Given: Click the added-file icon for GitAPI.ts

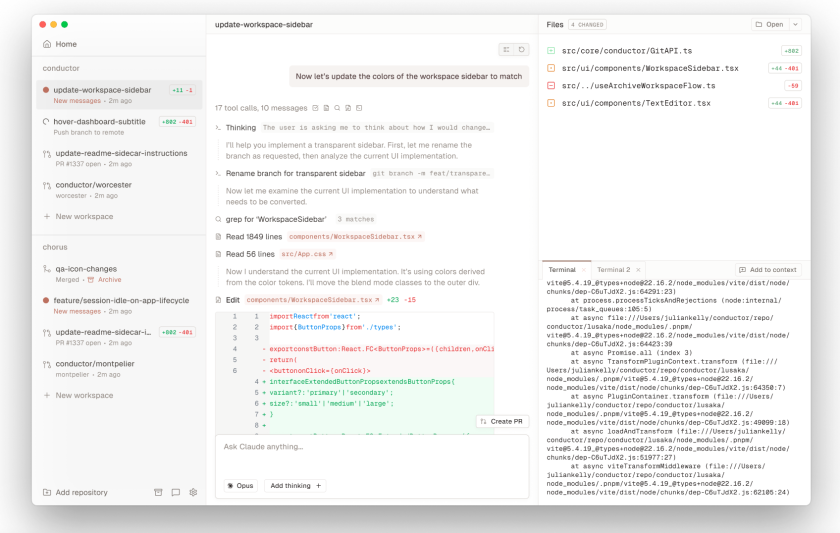Looking at the screenshot, I should (x=551, y=50).
